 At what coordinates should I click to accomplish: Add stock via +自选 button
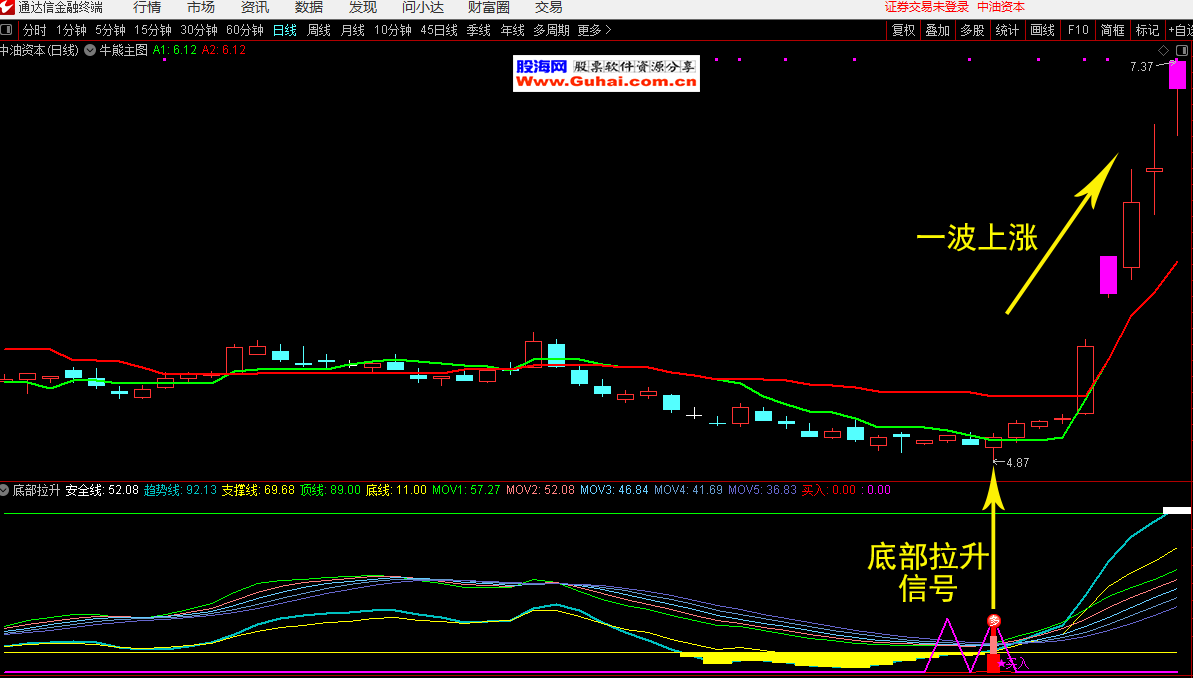[x=1179, y=30]
